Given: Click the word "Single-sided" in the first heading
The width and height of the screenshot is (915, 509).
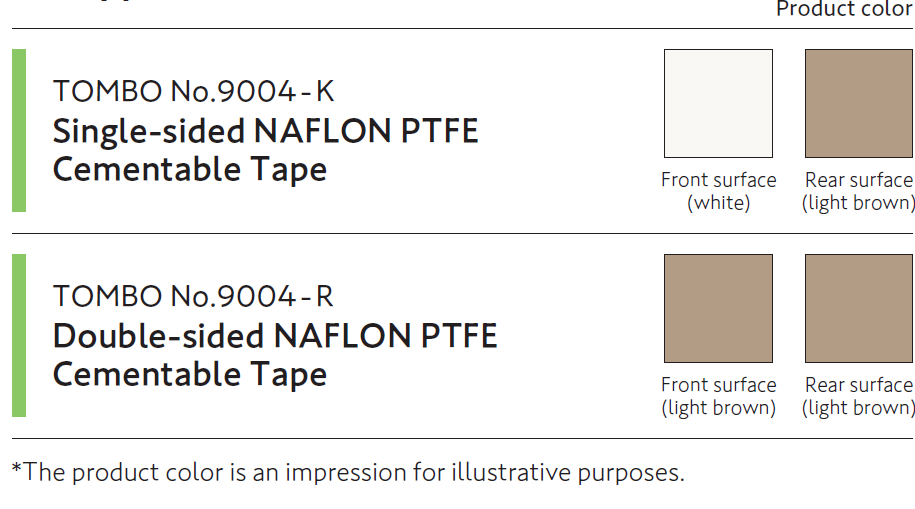Looking at the screenshot, I should 135,131.
